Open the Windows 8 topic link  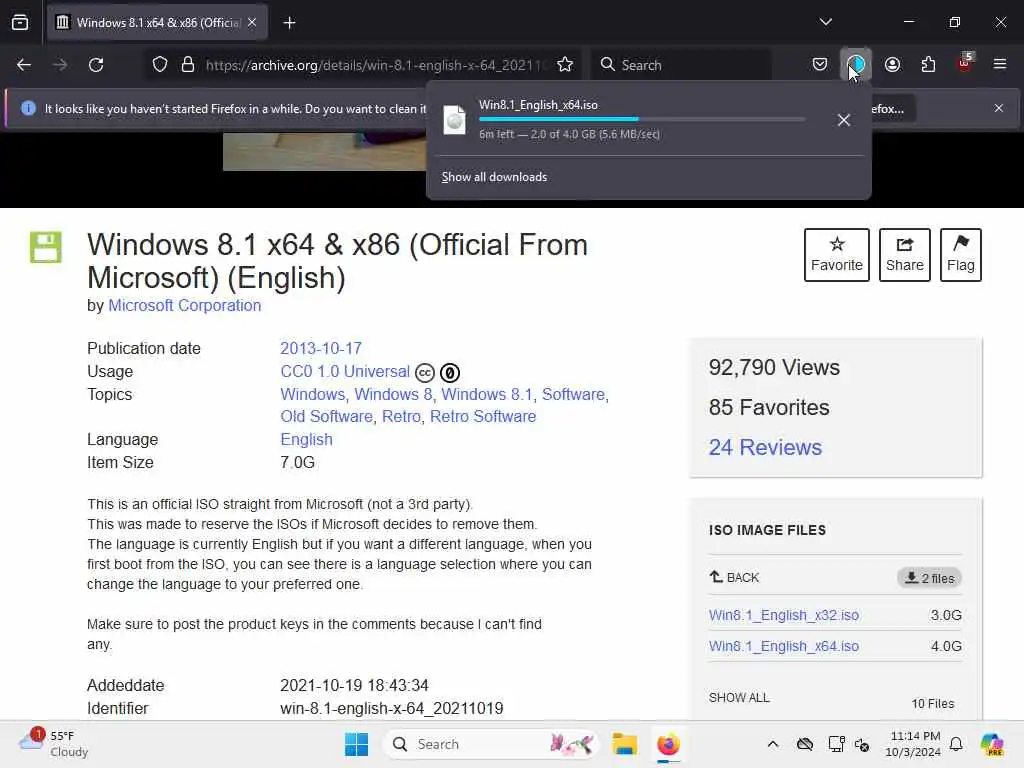393,394
